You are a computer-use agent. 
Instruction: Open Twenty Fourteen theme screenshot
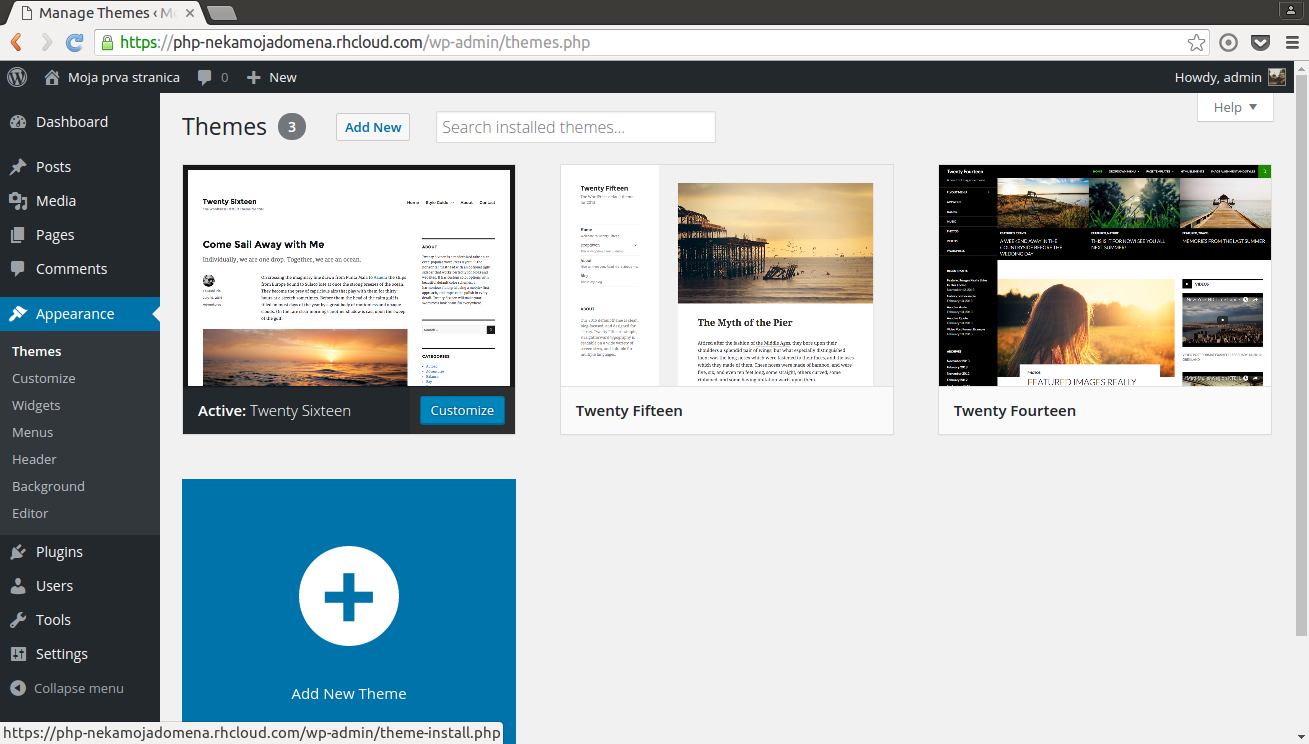(1105, 276)
